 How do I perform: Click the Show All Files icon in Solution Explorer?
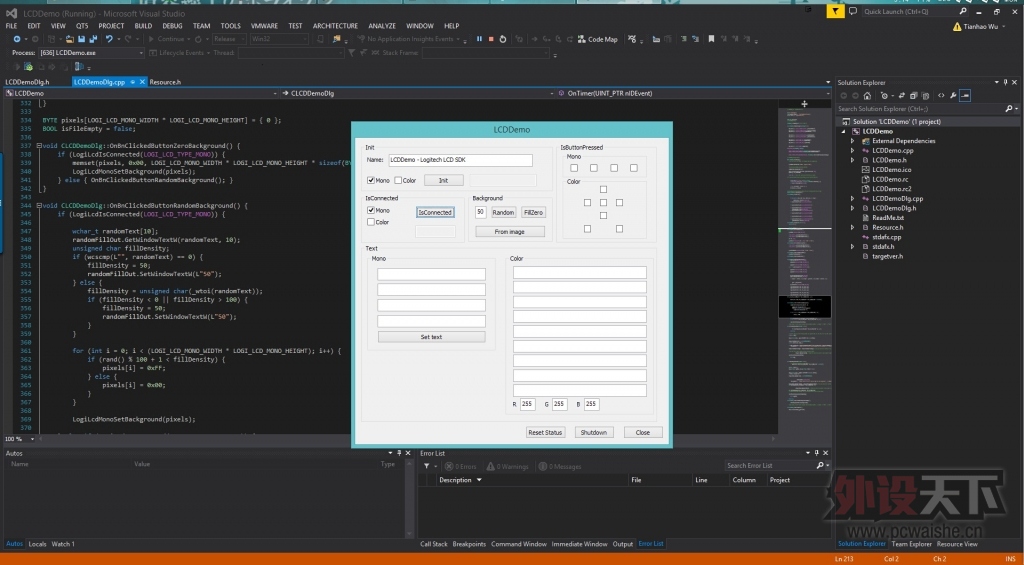pos(925,95)
